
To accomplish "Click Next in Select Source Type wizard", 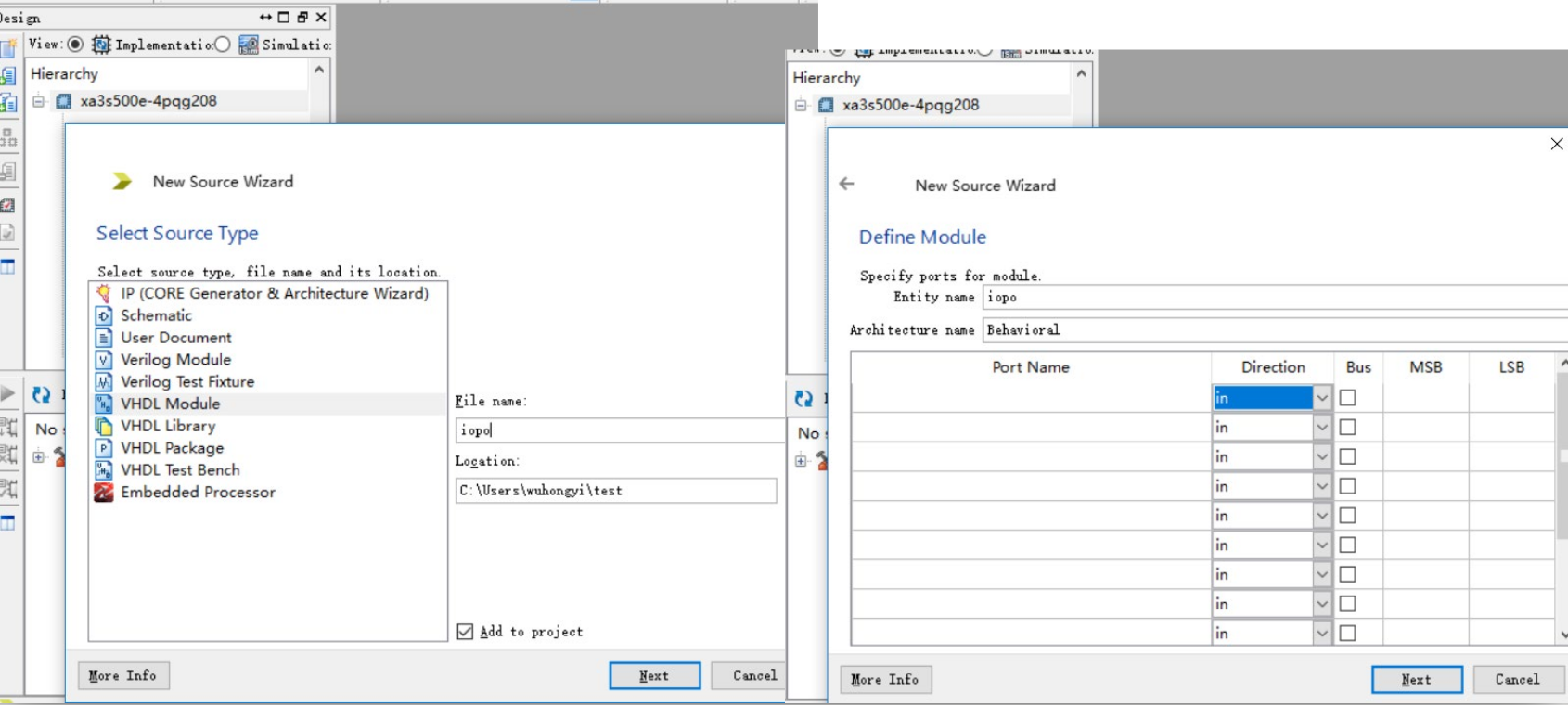I will [x=655, y=675].
